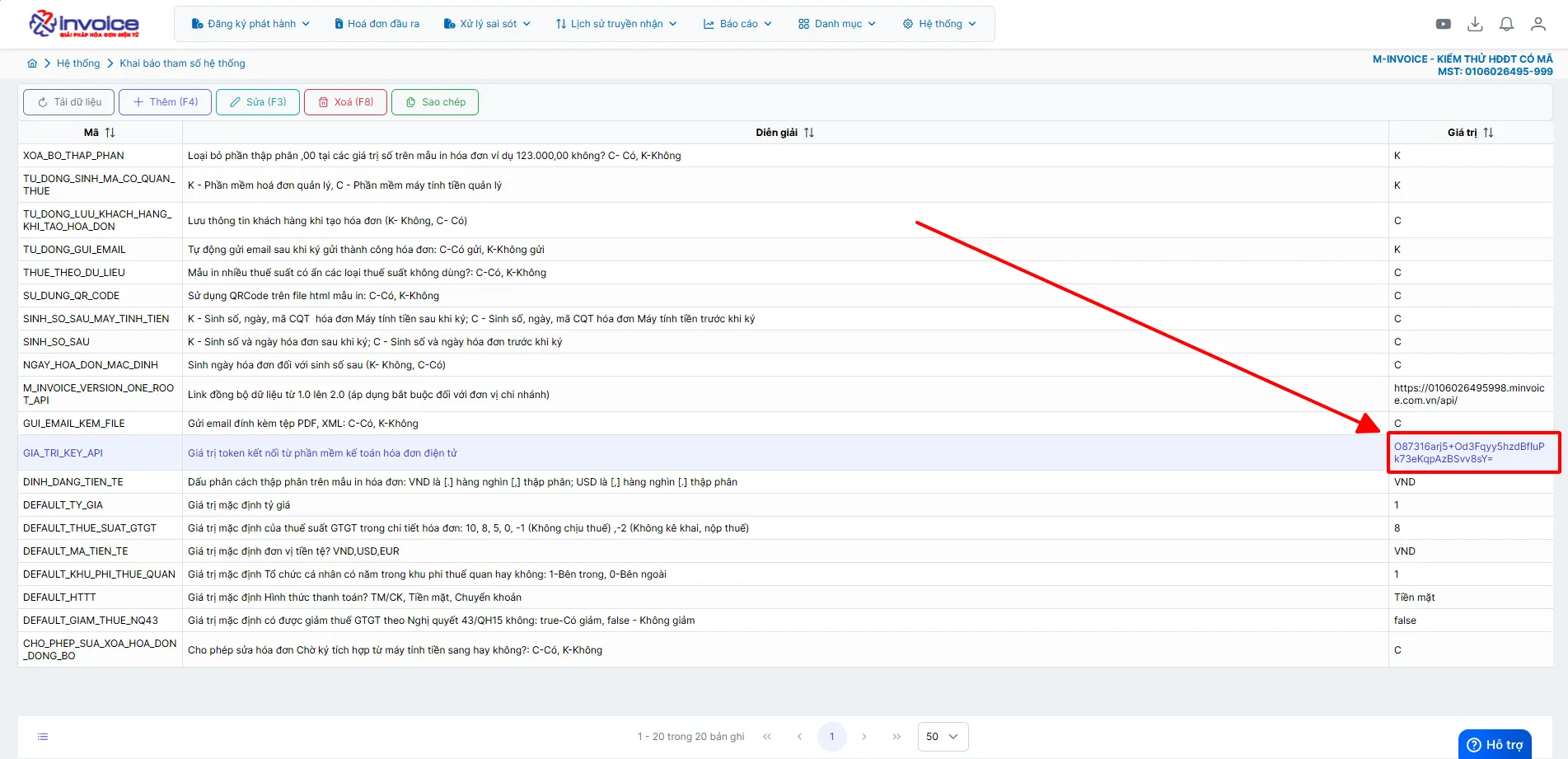Open Hỗ trợ support button

pyautogui.click(x=1495, y=744)
